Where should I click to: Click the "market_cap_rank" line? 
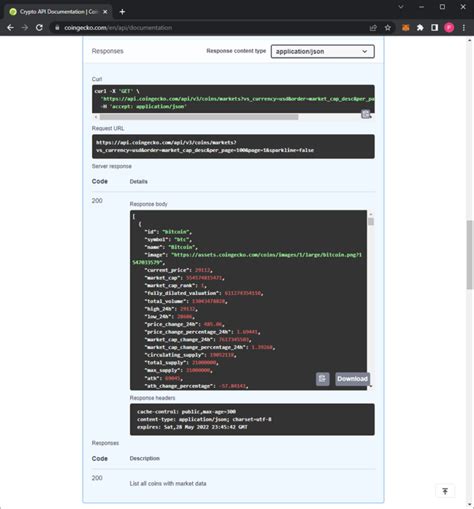tap(175, 285)
